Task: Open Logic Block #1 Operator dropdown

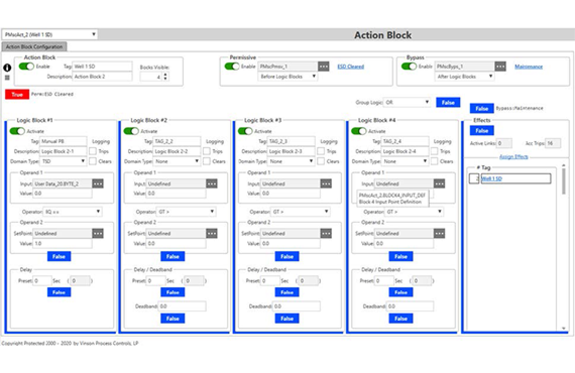Action: click(x=73, y=212)
